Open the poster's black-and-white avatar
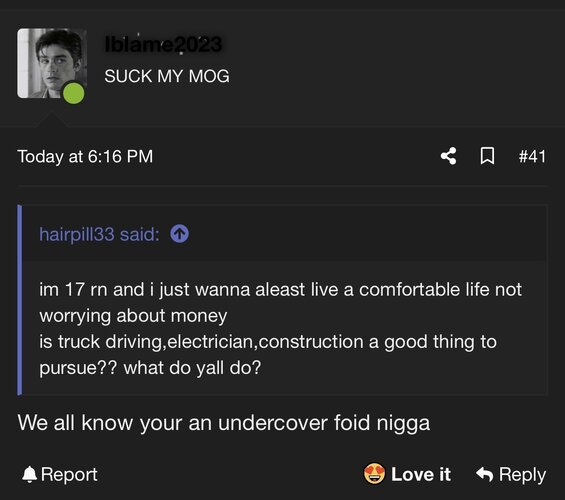The width and height of the screenshot is (565, 500). pyautogui.click(x=52, y=63)
